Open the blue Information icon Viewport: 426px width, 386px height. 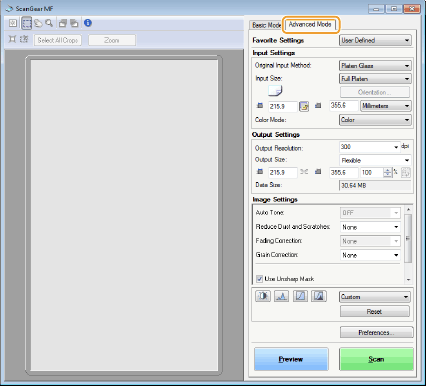tap(88, 23)
